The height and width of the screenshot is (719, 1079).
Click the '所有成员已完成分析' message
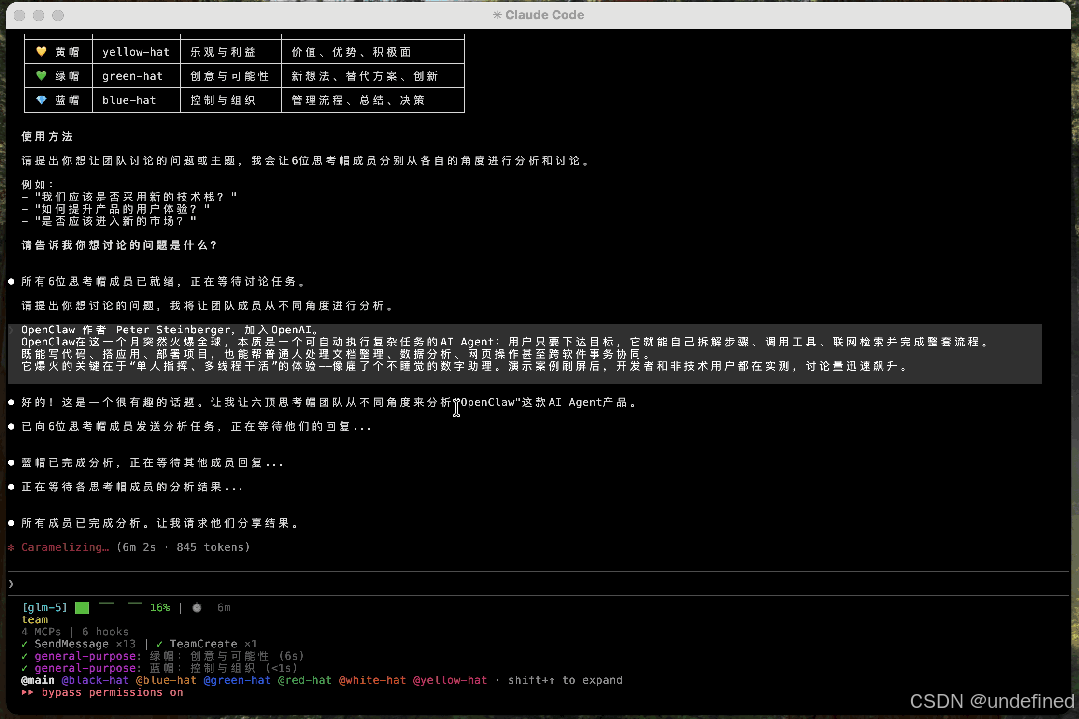coord(160,524)
